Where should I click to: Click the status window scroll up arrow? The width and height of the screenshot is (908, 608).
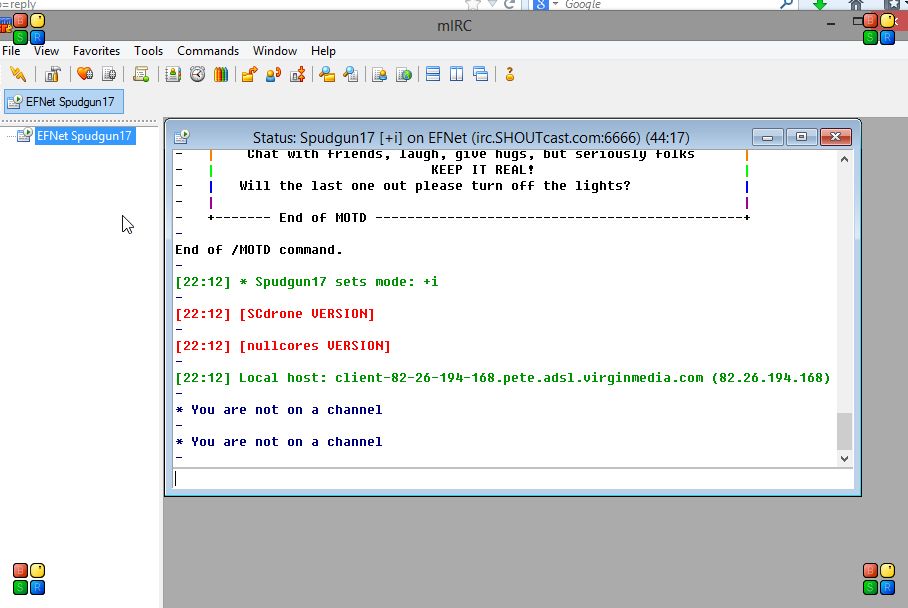844,159
